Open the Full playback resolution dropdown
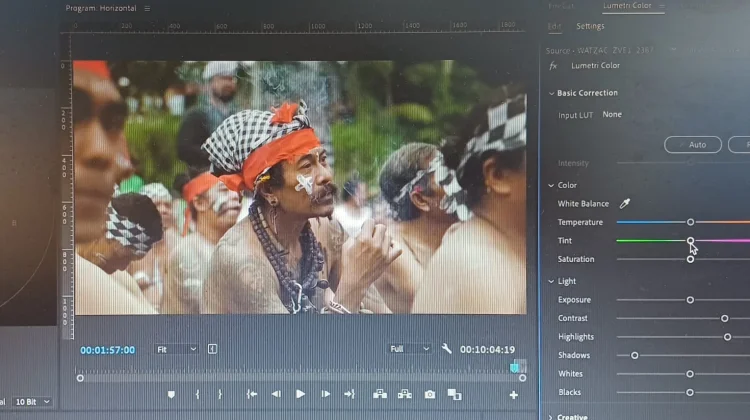Image resolution: width=750 pixels, height=420 pixels. (x=409, y=349)
